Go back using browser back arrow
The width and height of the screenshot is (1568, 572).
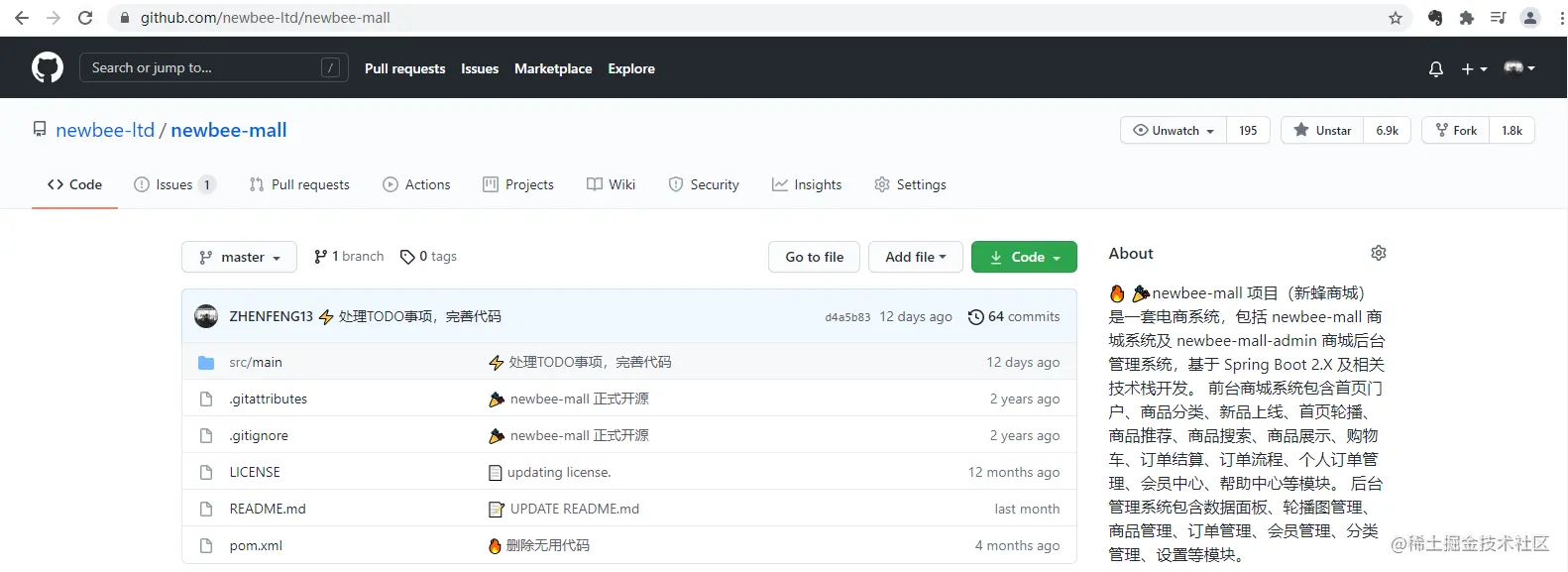(22, 18)
